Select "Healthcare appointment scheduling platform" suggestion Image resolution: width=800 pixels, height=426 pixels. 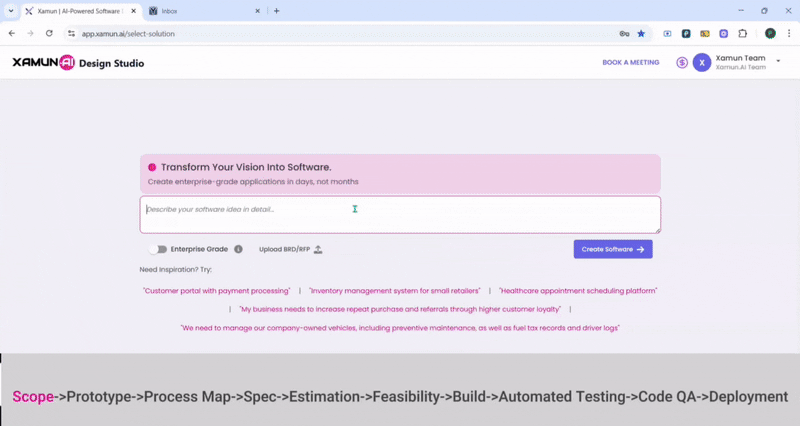point(578,291)
